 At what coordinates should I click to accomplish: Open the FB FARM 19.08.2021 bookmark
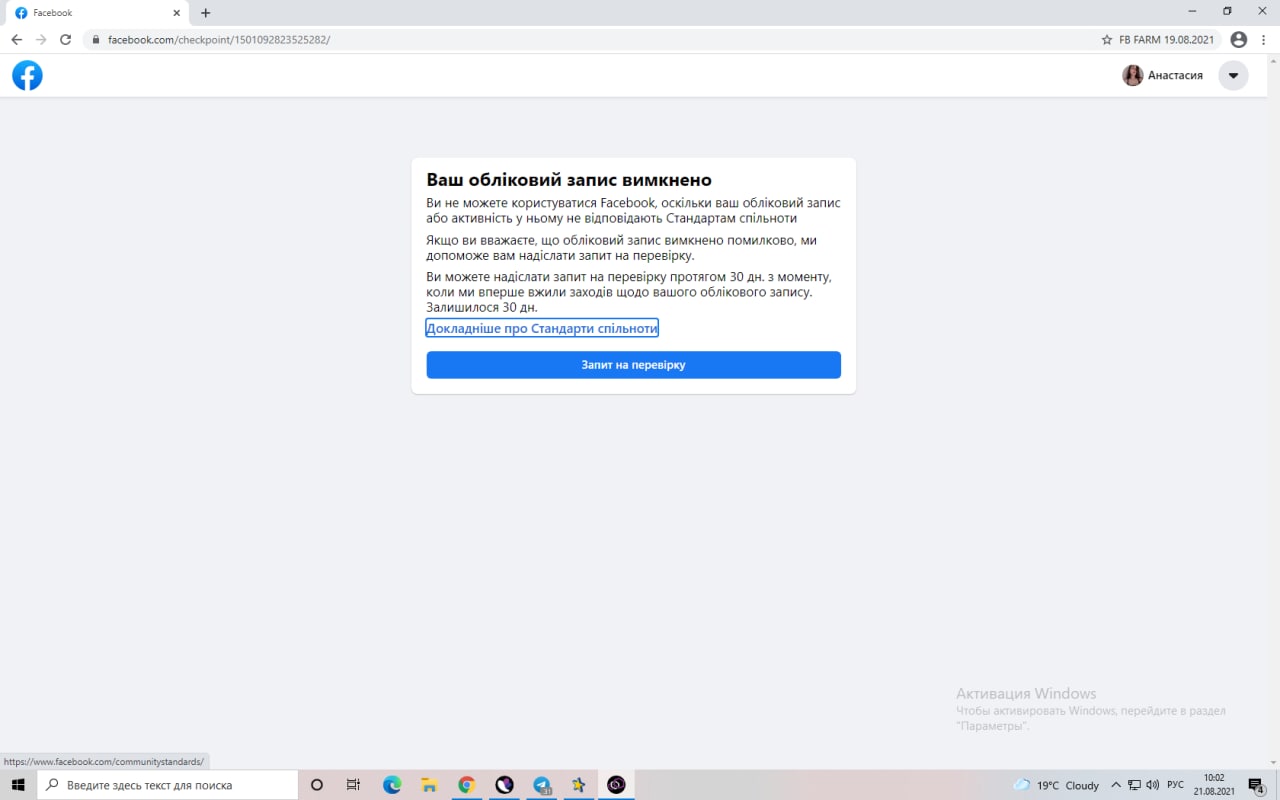[1166, 40]
